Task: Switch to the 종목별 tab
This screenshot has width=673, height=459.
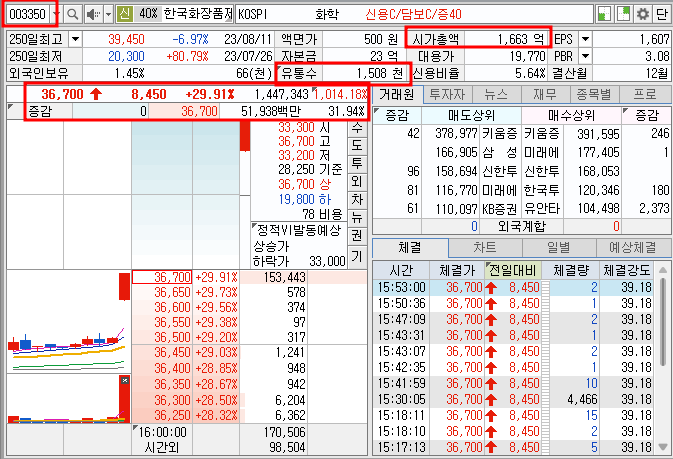Action: tap(594, 94)
